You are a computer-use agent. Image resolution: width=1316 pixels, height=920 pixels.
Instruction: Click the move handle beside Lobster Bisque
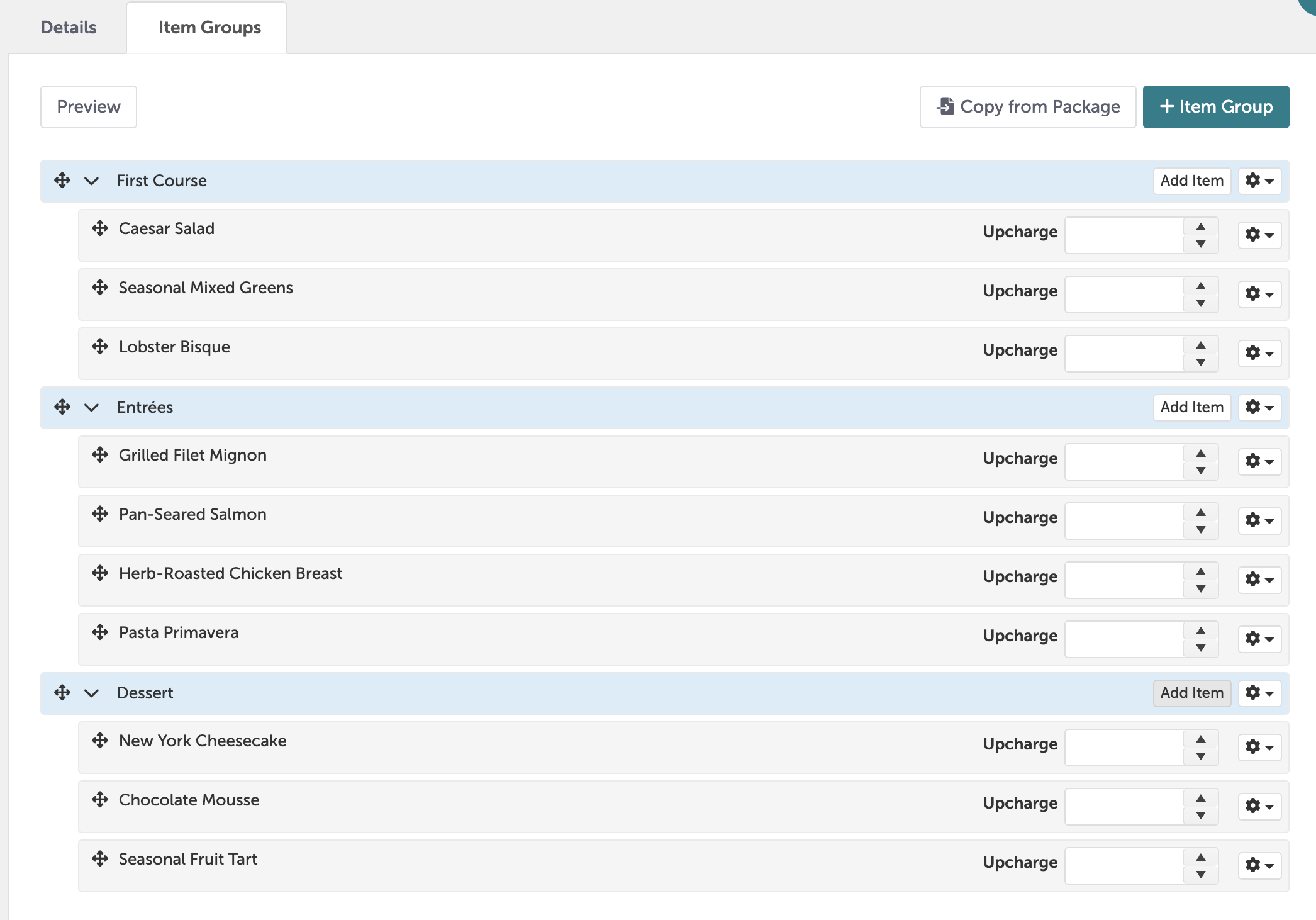click(100, 347)
